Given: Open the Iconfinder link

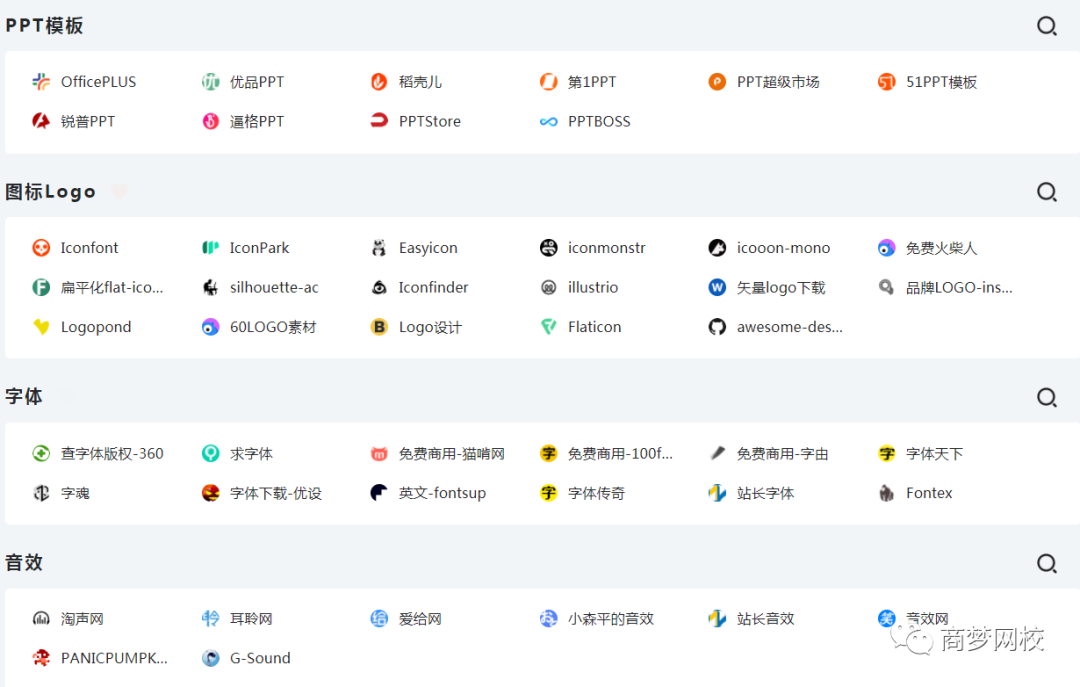Looking at the screenshot, I should 433,288.
